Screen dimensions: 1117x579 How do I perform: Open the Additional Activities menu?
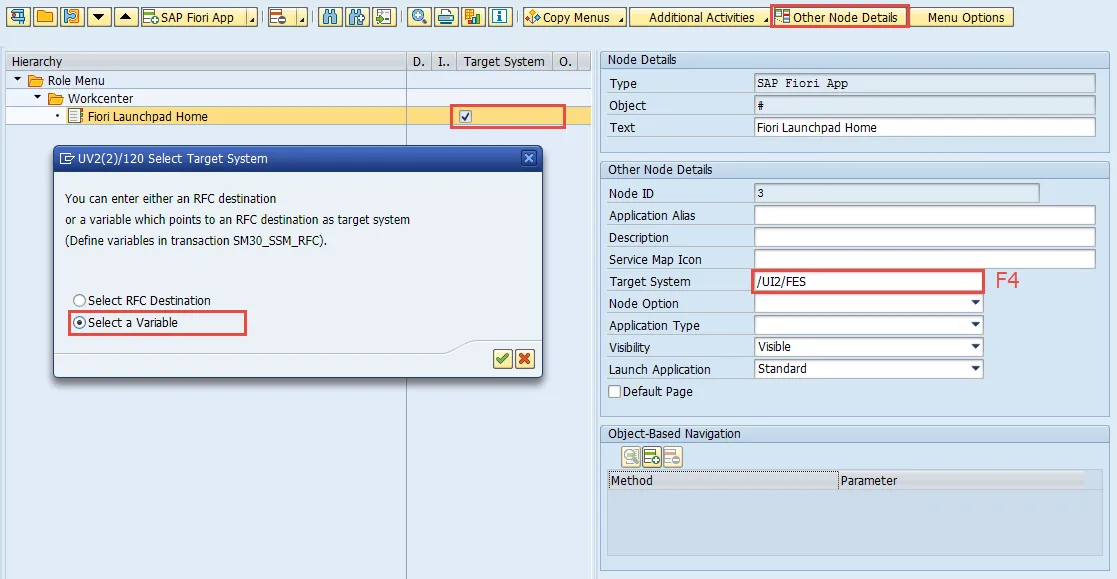pos(702,17)
